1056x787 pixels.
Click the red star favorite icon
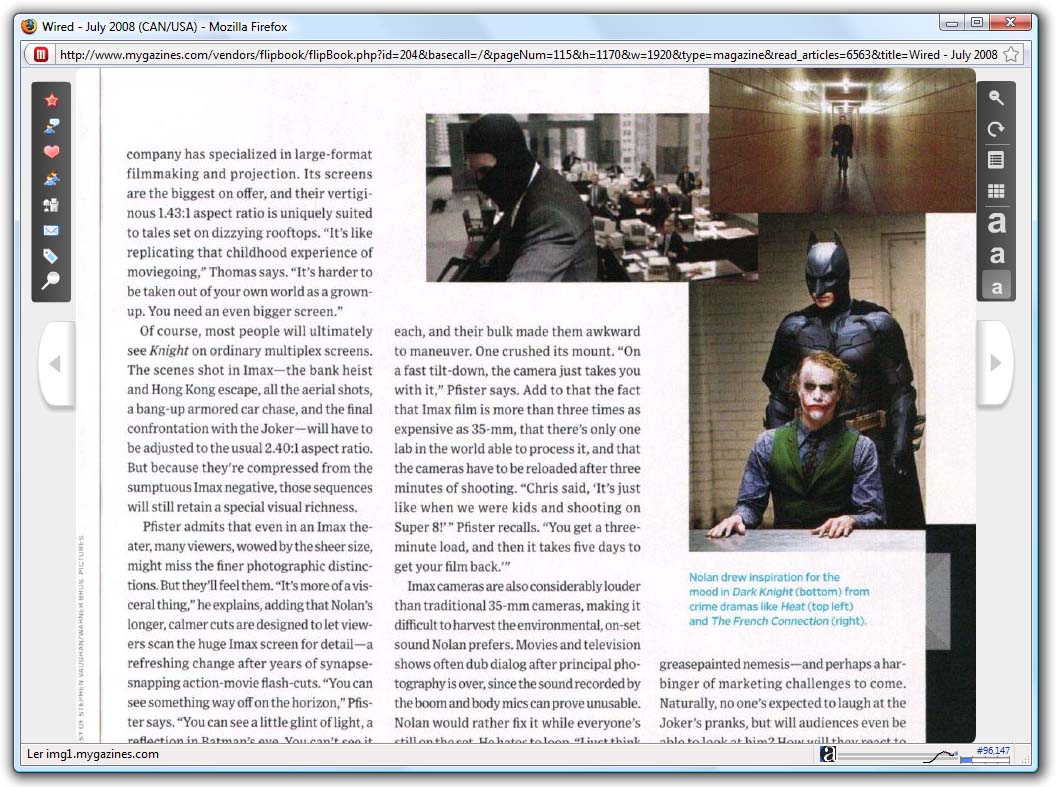[51, 100]
